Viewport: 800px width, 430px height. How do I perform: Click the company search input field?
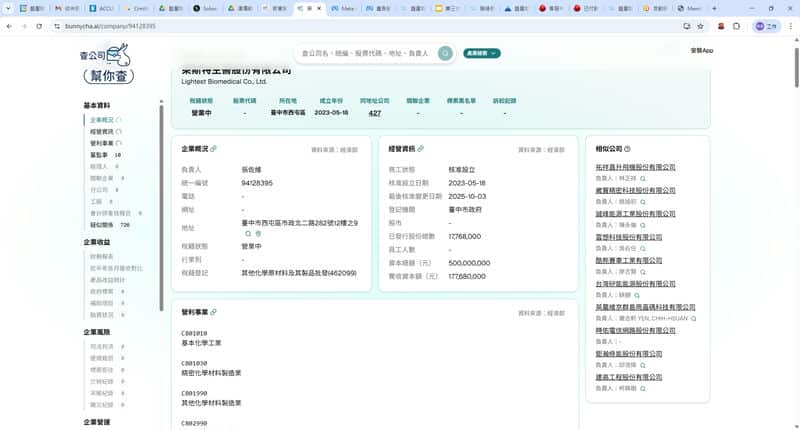pyautogui.click(x=365, y=53)
